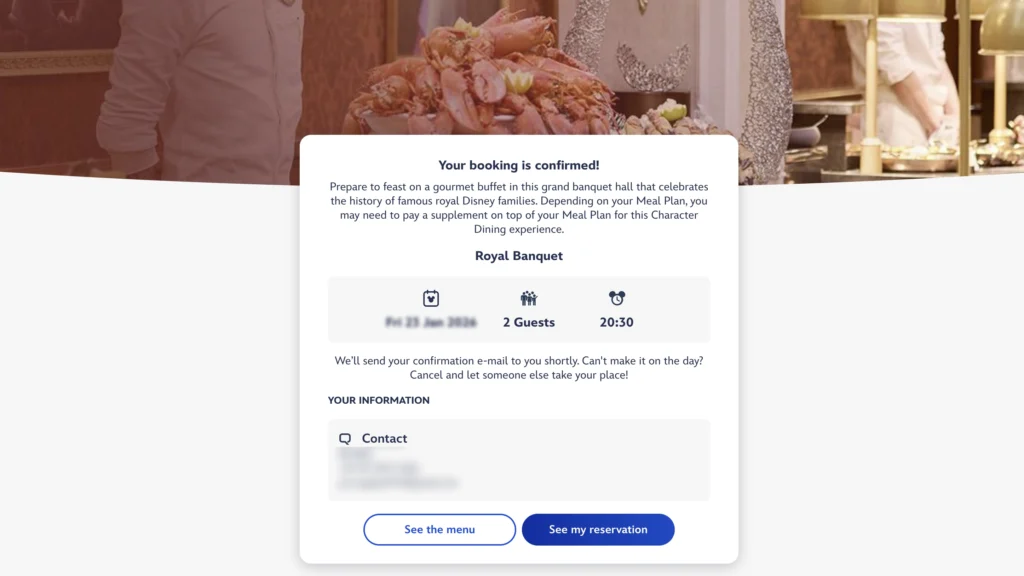Open See my reservation
Screen dimensions: 1024x576
point(598,529)
